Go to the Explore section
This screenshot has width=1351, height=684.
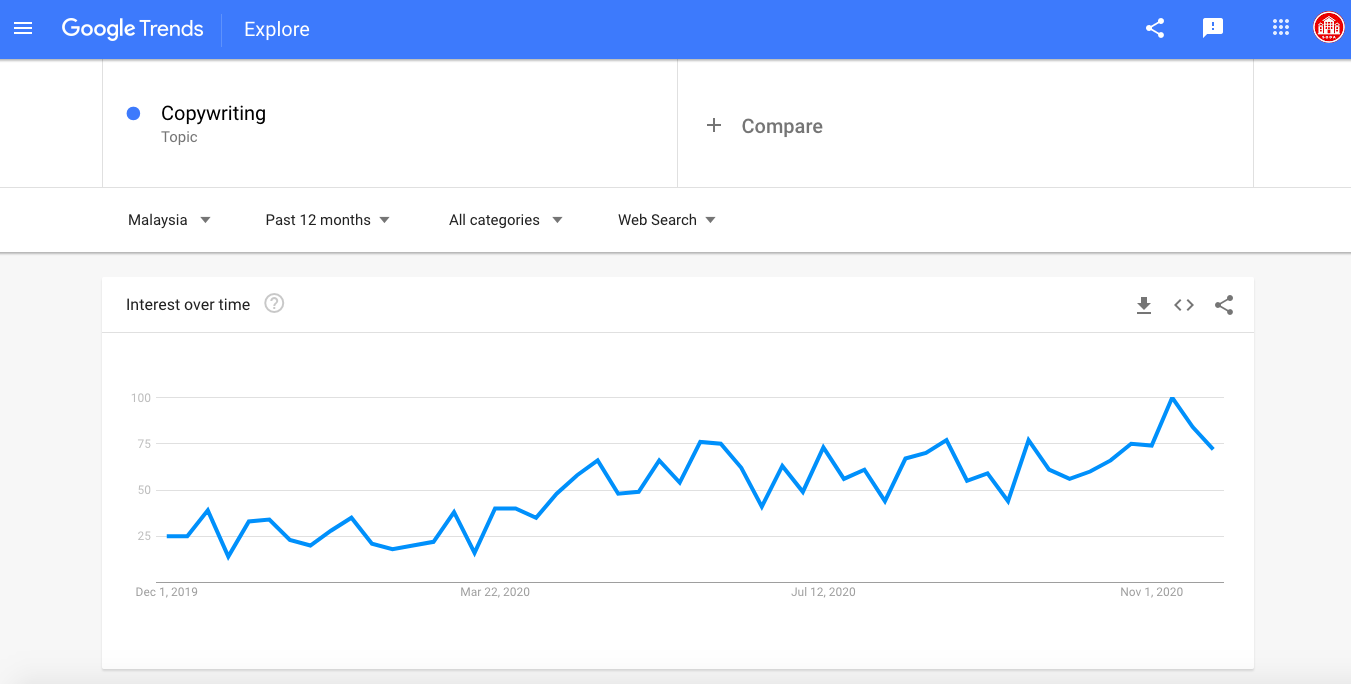[x=277, y=29]
